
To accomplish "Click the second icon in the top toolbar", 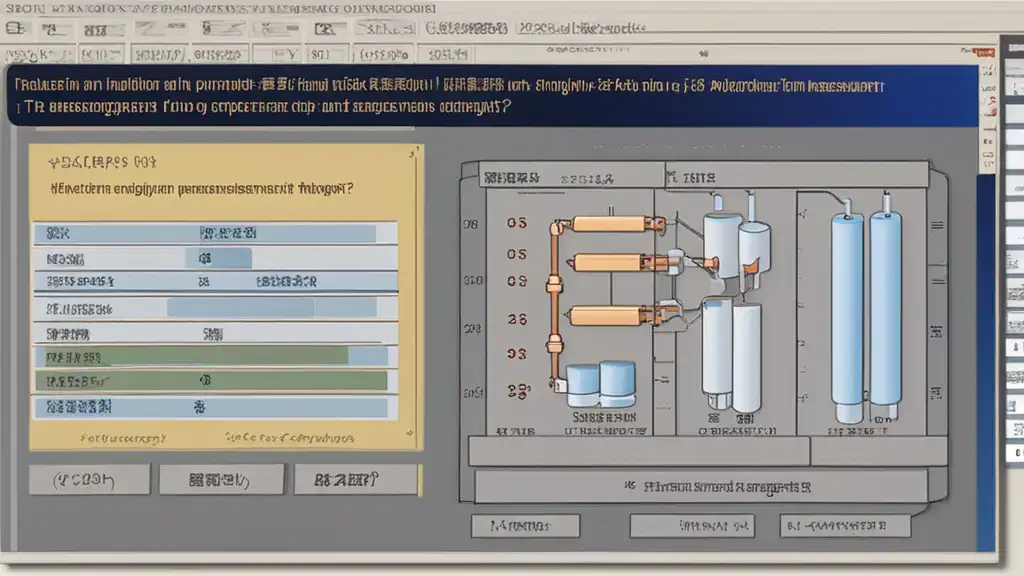I will (52, 29).
